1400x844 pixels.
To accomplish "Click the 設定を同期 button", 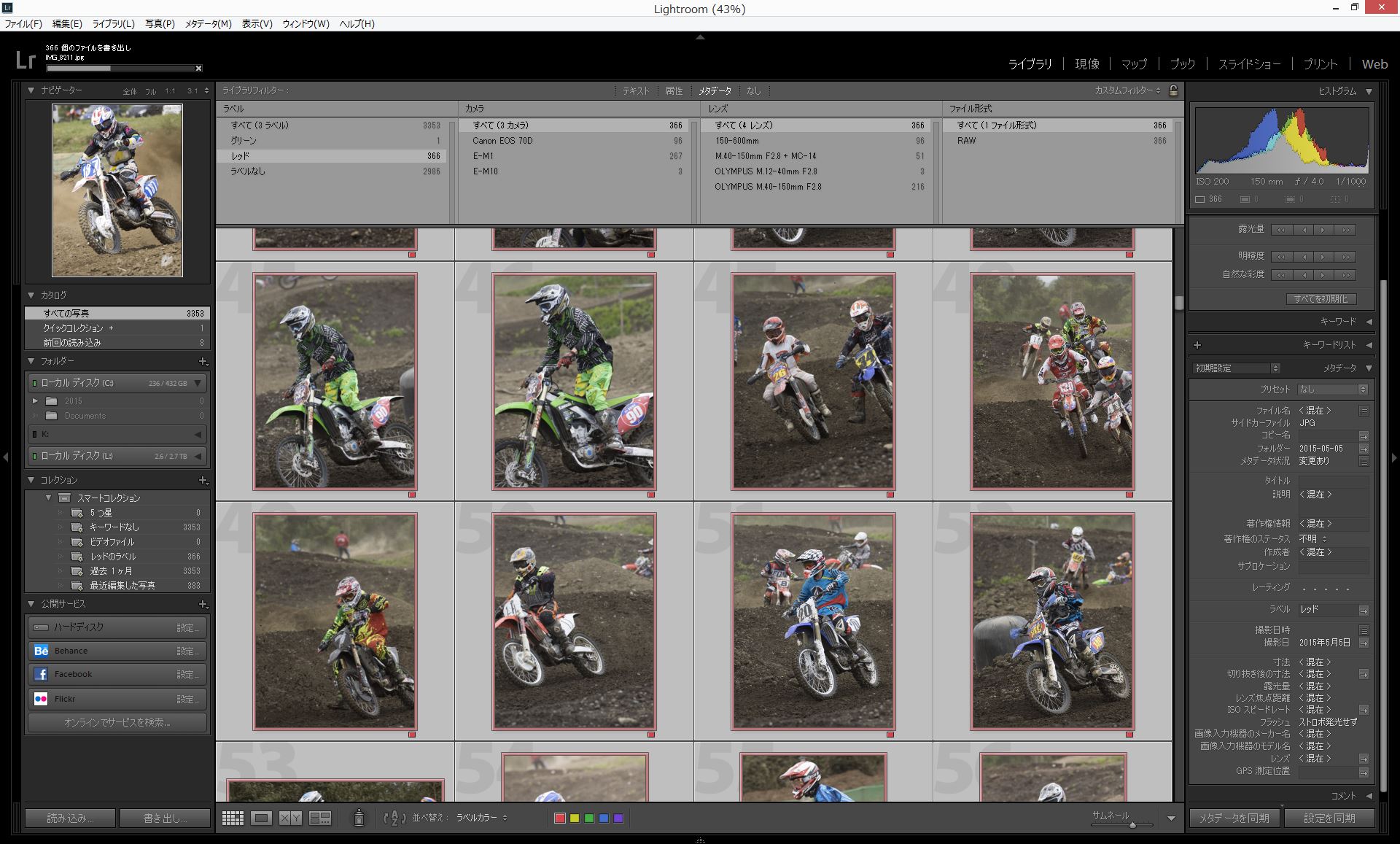I will pyautogui.click(x=1329, y=818).
